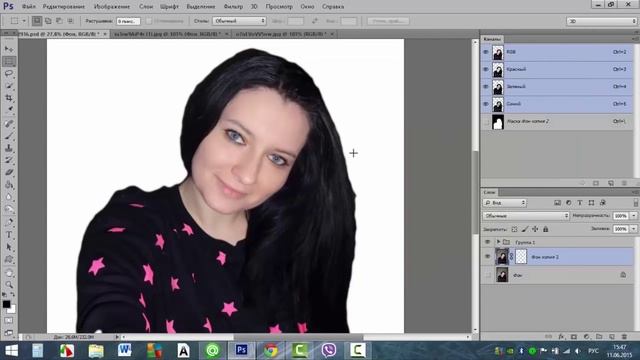Select the Zoom tool
The image size is (640, 360).
(x=9, y=284)
